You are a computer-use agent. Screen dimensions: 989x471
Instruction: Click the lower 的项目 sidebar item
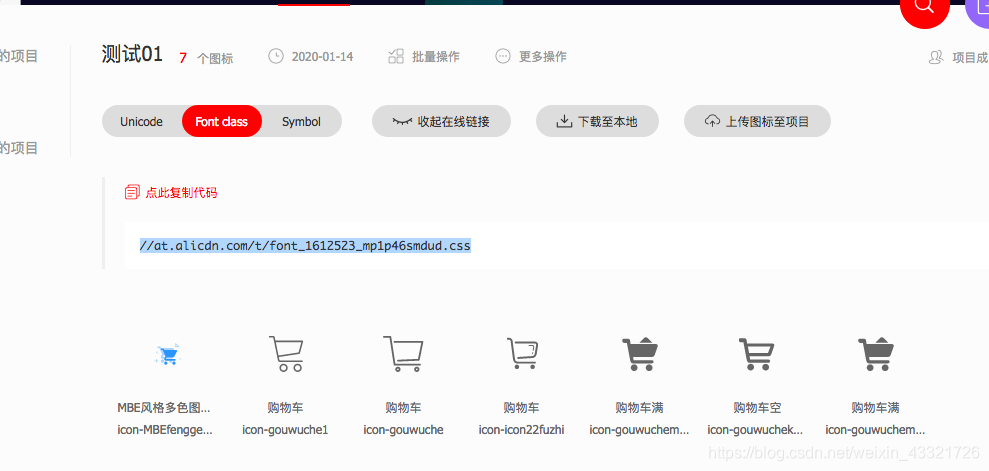click(x=19, y=148)
